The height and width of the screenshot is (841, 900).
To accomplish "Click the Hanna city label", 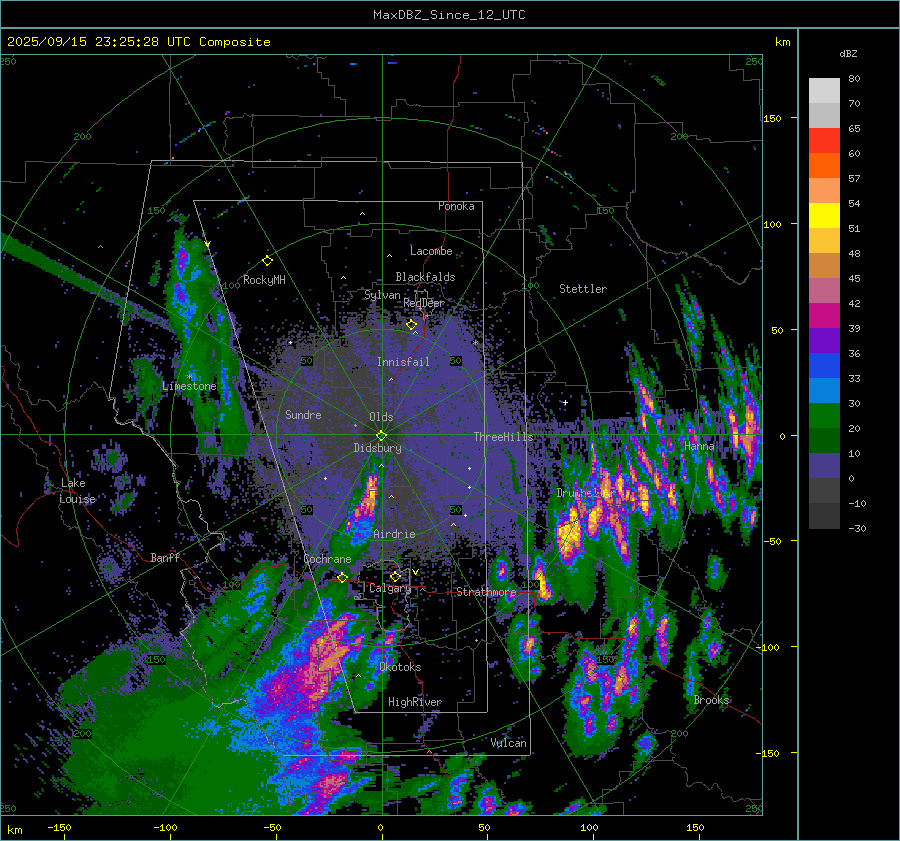I will click(x=699, y=446).
